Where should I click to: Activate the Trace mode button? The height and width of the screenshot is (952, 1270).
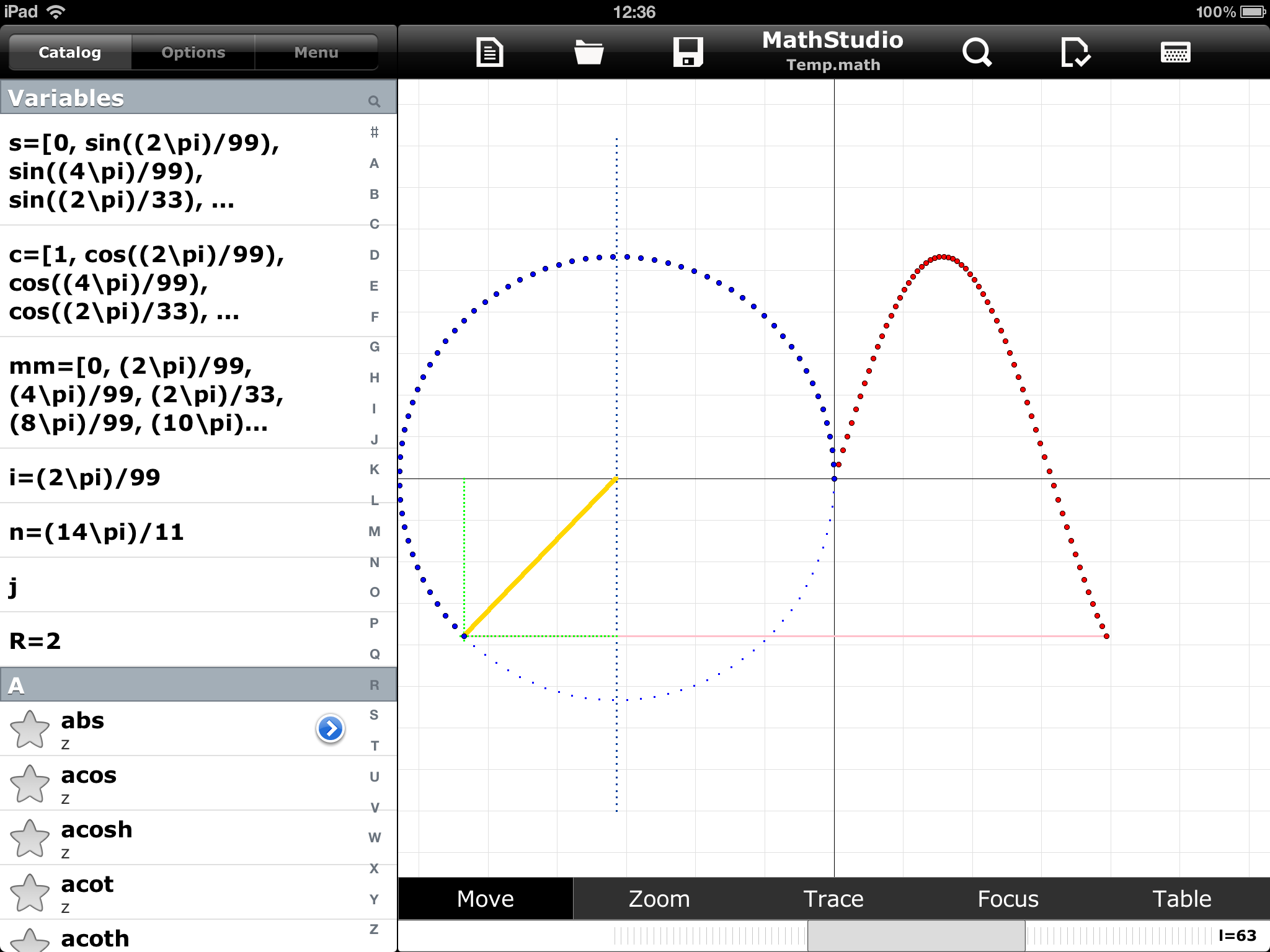[x=833, y=899]
